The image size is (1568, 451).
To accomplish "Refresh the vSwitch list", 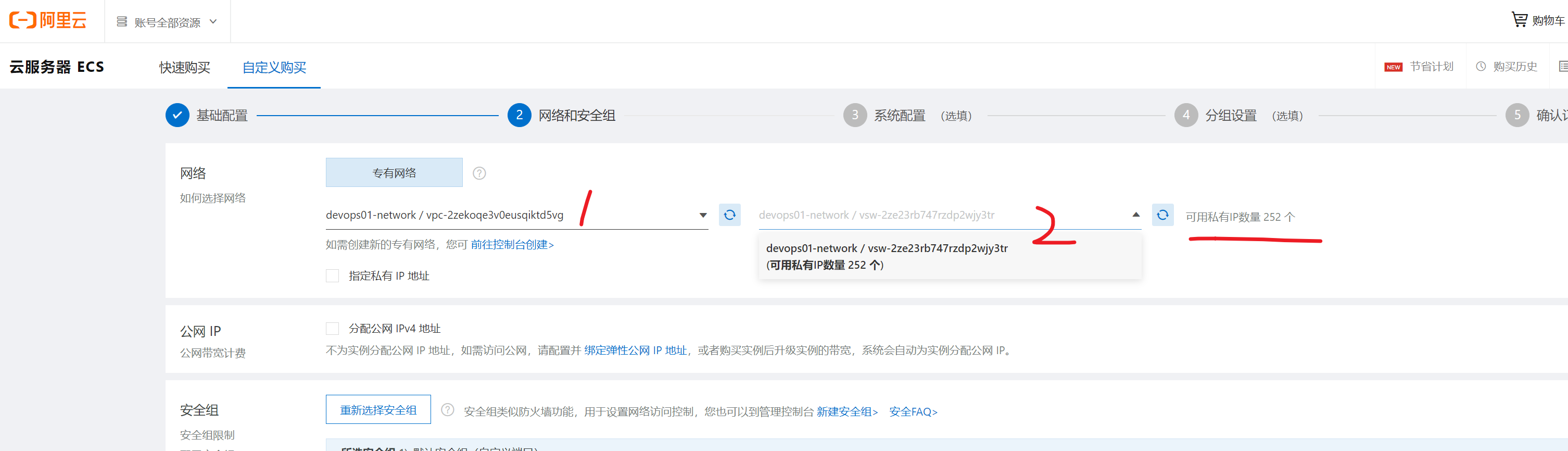I will pos(1162,215).
